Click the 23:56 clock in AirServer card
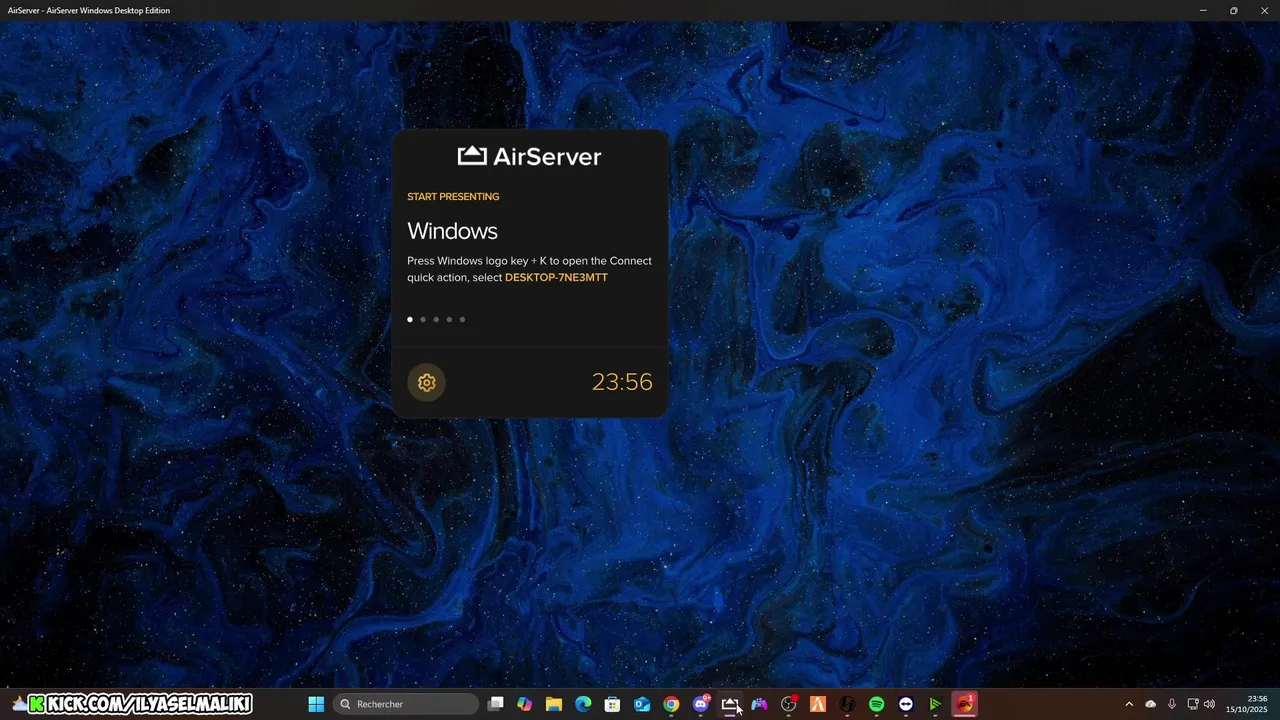 pos(622,382)
